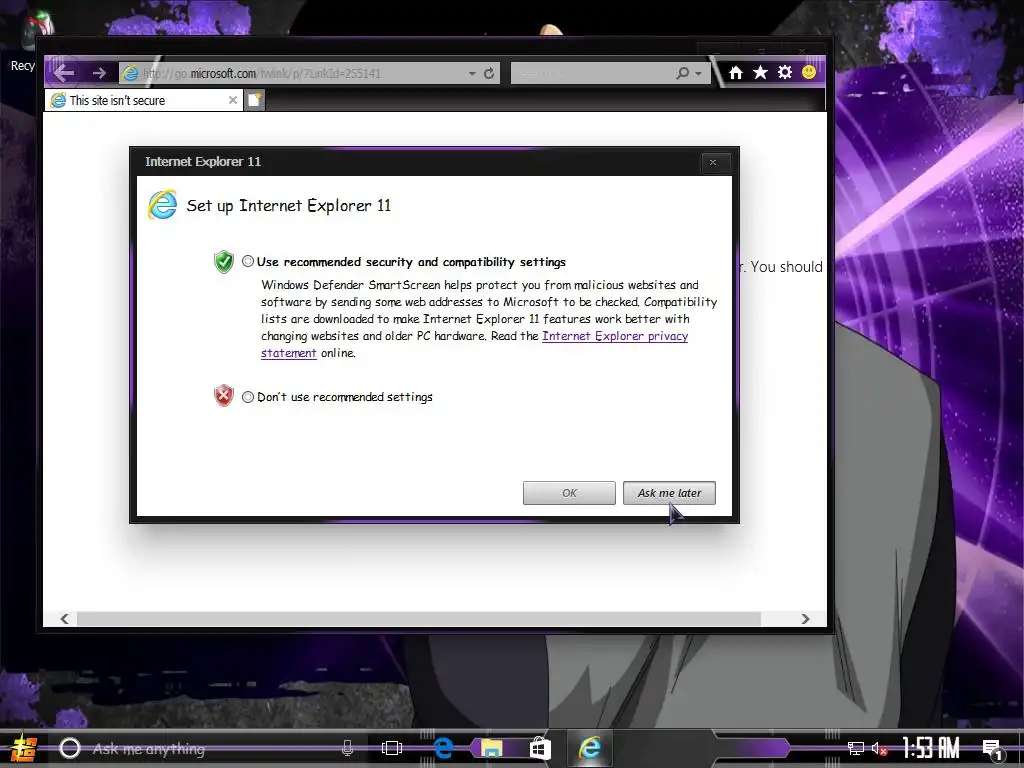Viewport: 1024px width, 768px height.
Task: Refresh the page with the reload icon
Action: point(489,73)
